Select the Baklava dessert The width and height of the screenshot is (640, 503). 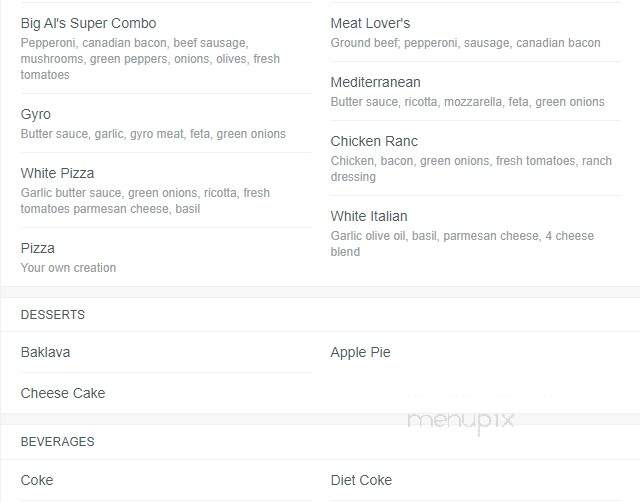pyautogui.click(x=45, y=352)
